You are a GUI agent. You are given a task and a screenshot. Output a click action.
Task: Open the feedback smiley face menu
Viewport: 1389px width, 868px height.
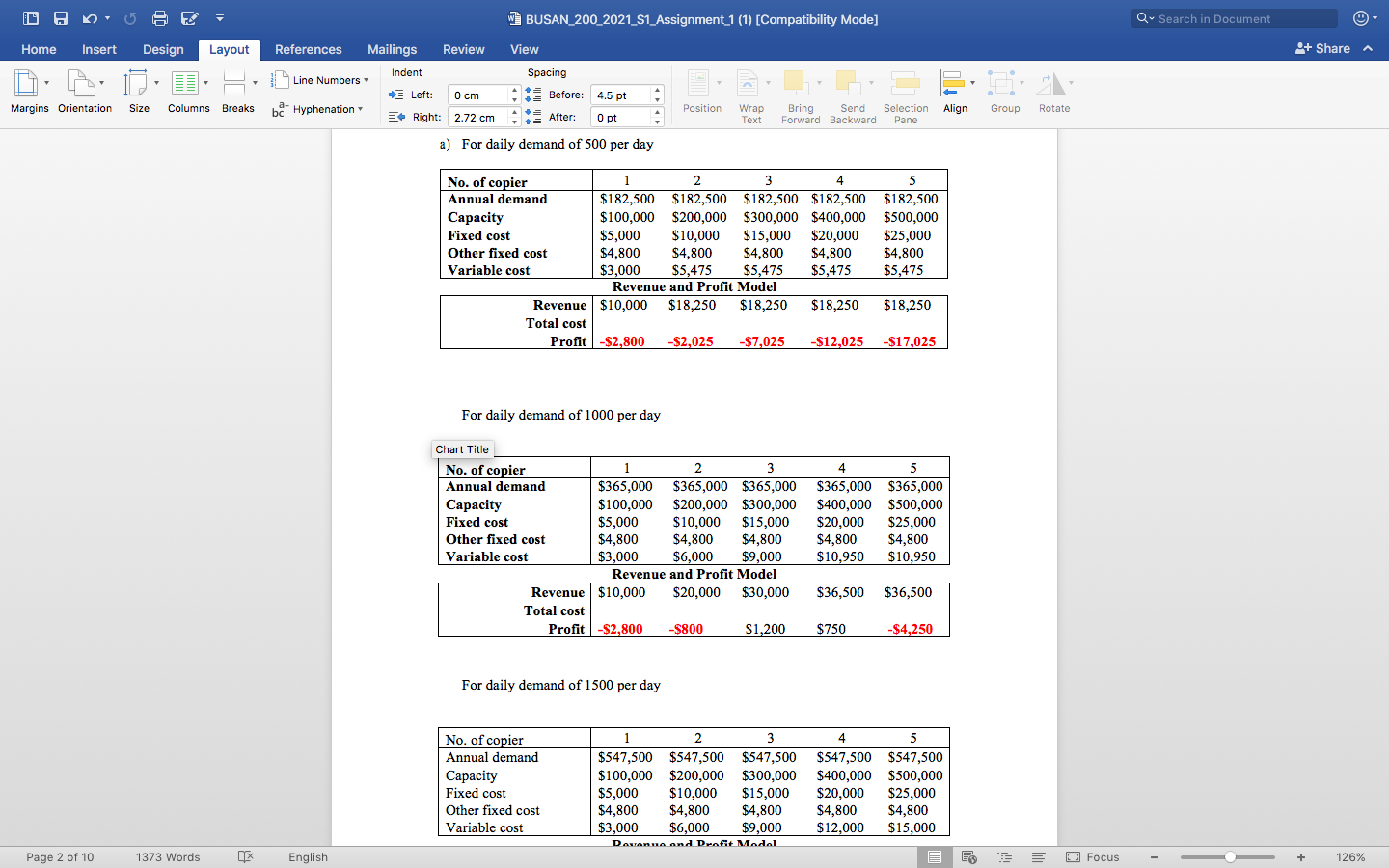pos(1361,18)
